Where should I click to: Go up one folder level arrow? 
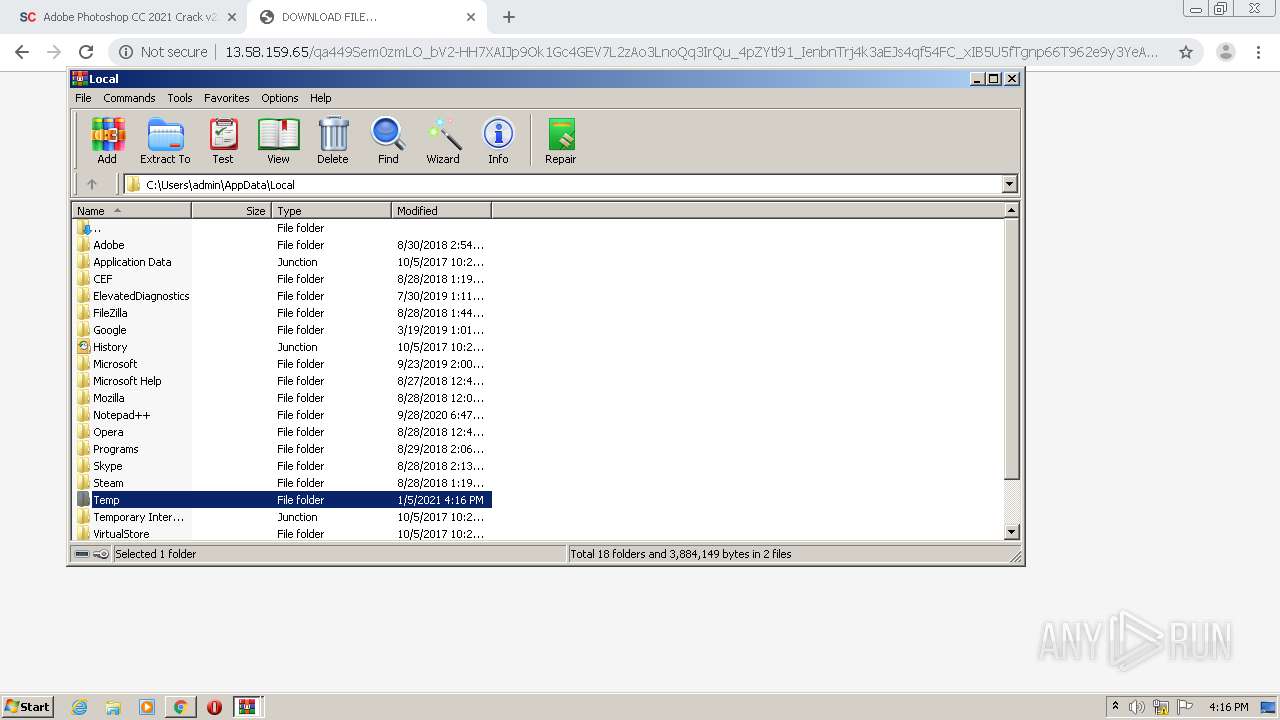92,184
